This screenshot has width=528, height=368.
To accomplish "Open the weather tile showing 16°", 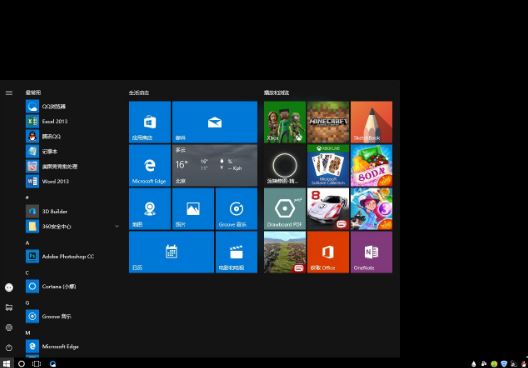I will point(214,165).
